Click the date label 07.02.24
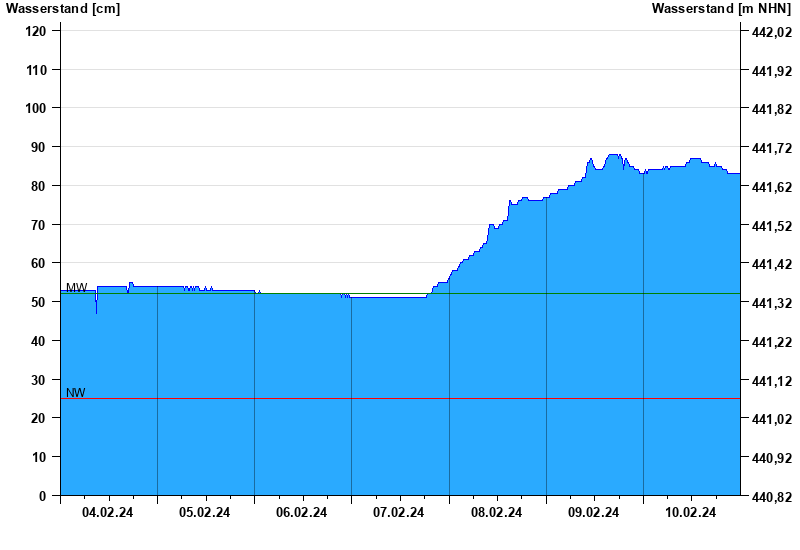Viewport: 800px width, 550px height. coord(398,512)
